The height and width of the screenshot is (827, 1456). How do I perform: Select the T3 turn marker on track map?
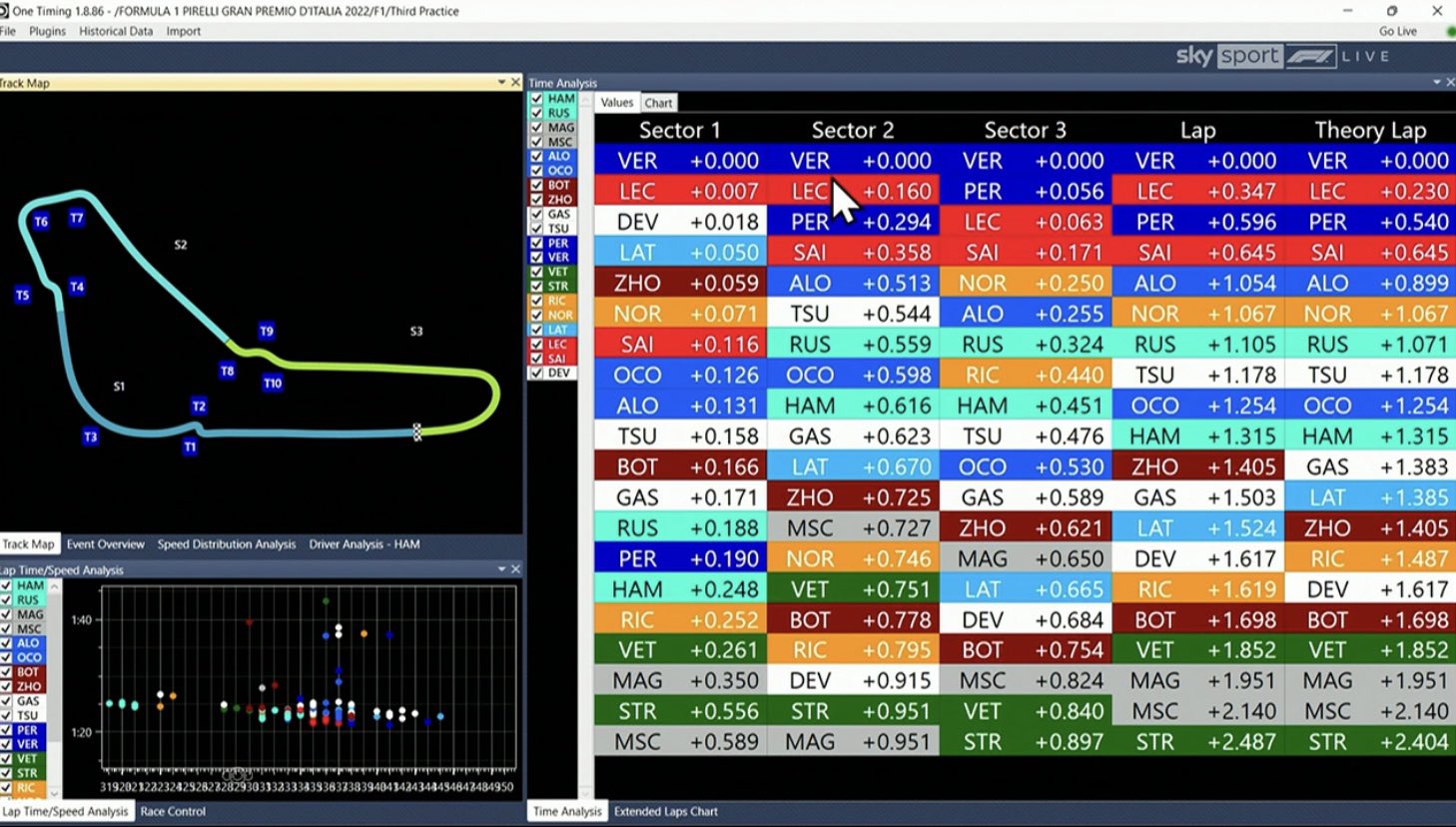91,436
